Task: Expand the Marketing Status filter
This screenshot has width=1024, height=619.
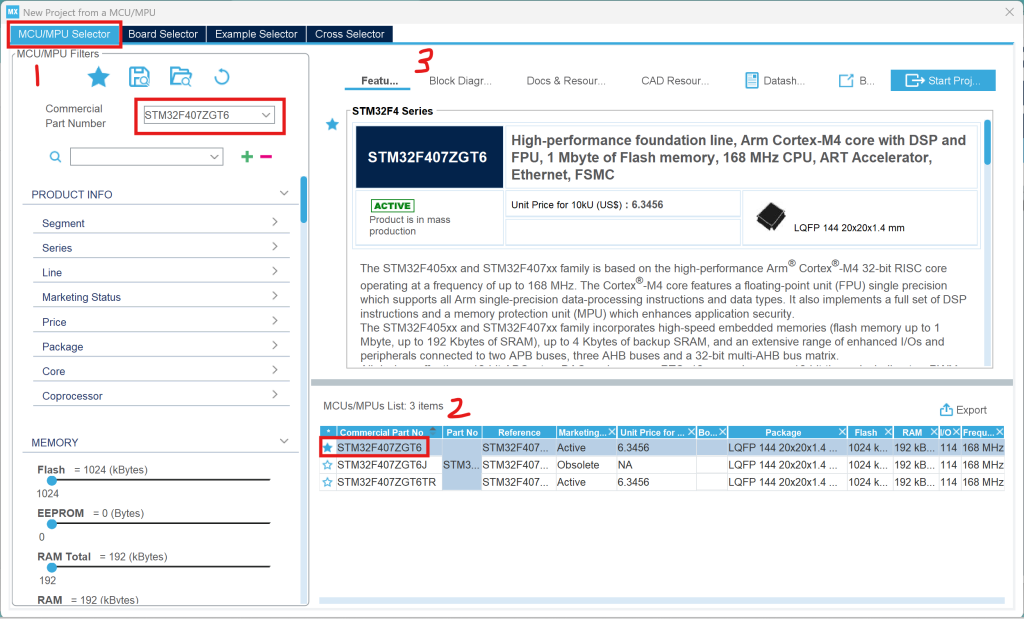Action: point(275,296)
